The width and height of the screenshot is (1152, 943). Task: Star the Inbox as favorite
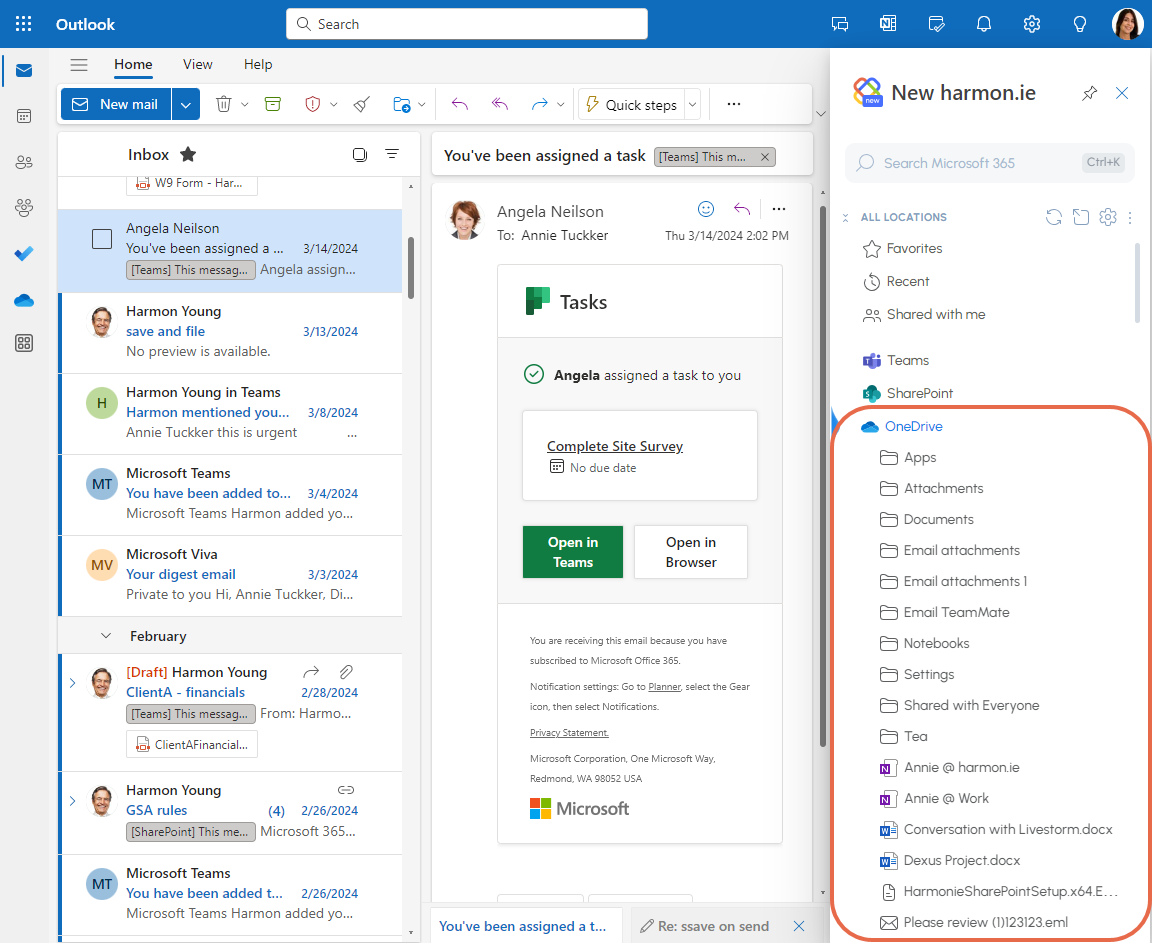[188, 154]
